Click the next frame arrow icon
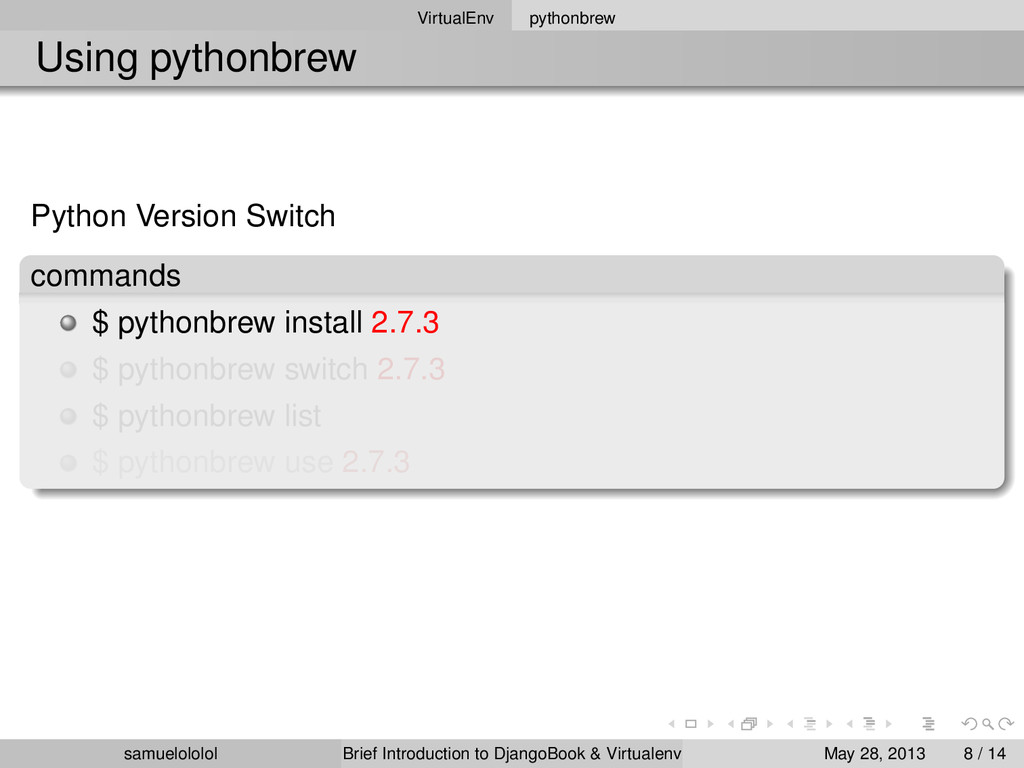This screenshot has height=768, width=1024. tap(770, 724)
